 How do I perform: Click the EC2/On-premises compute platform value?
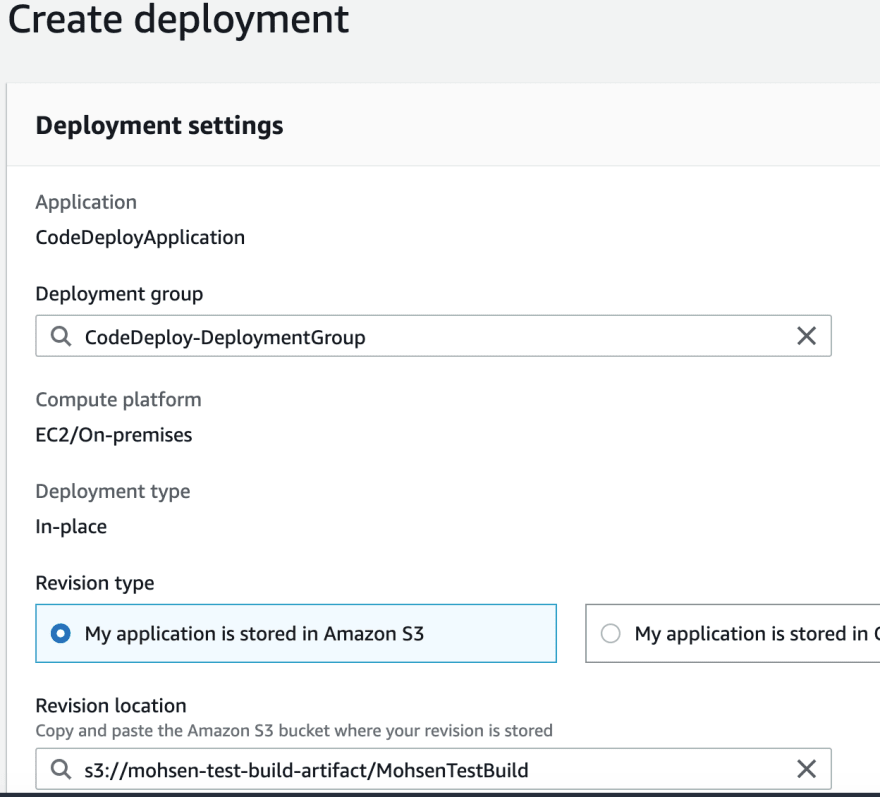coord(114,435)
